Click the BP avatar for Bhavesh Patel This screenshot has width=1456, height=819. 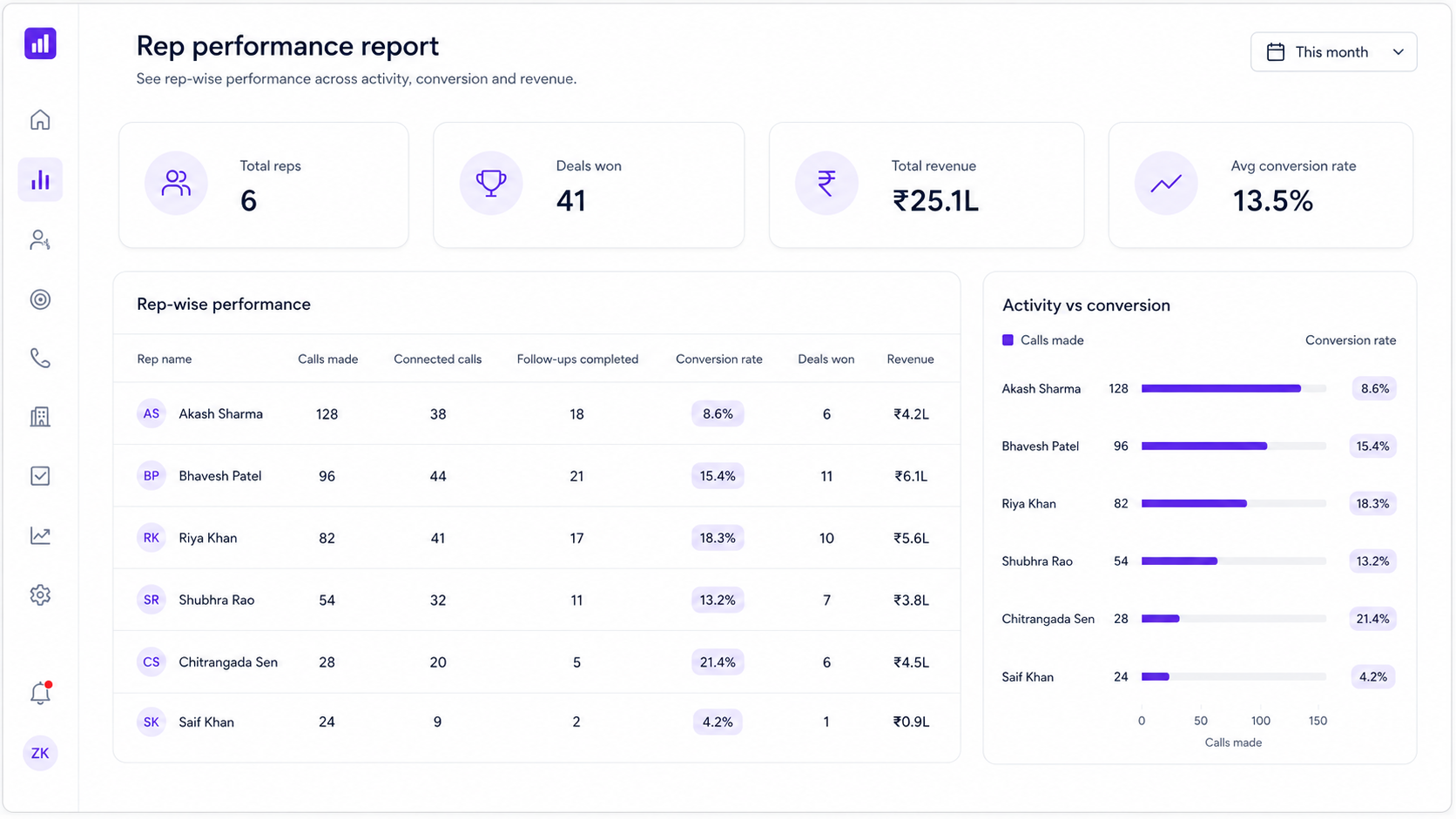point(152,476)
